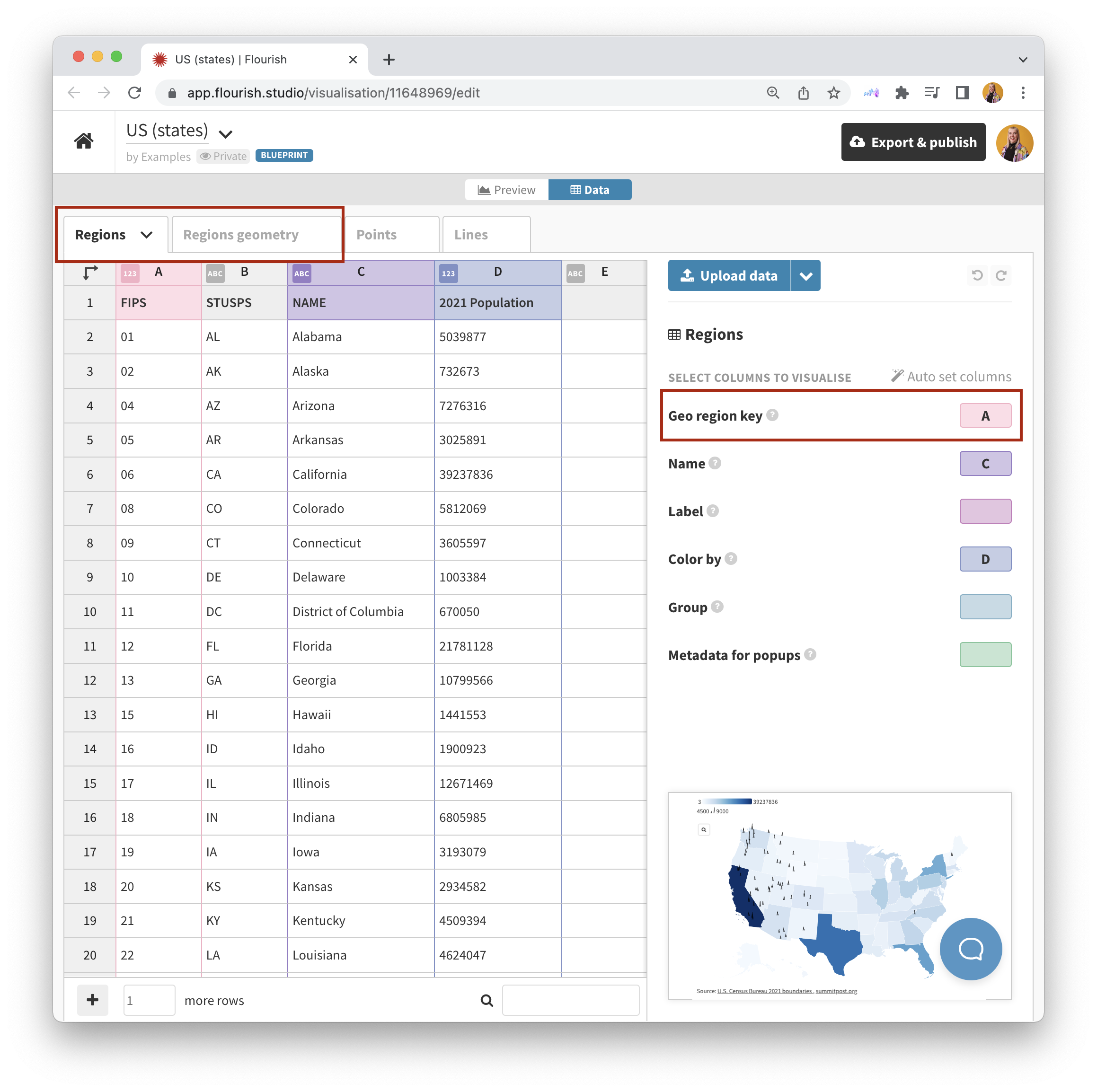
Task: Click the search magnifier below the table
Action: (486, 1000)
